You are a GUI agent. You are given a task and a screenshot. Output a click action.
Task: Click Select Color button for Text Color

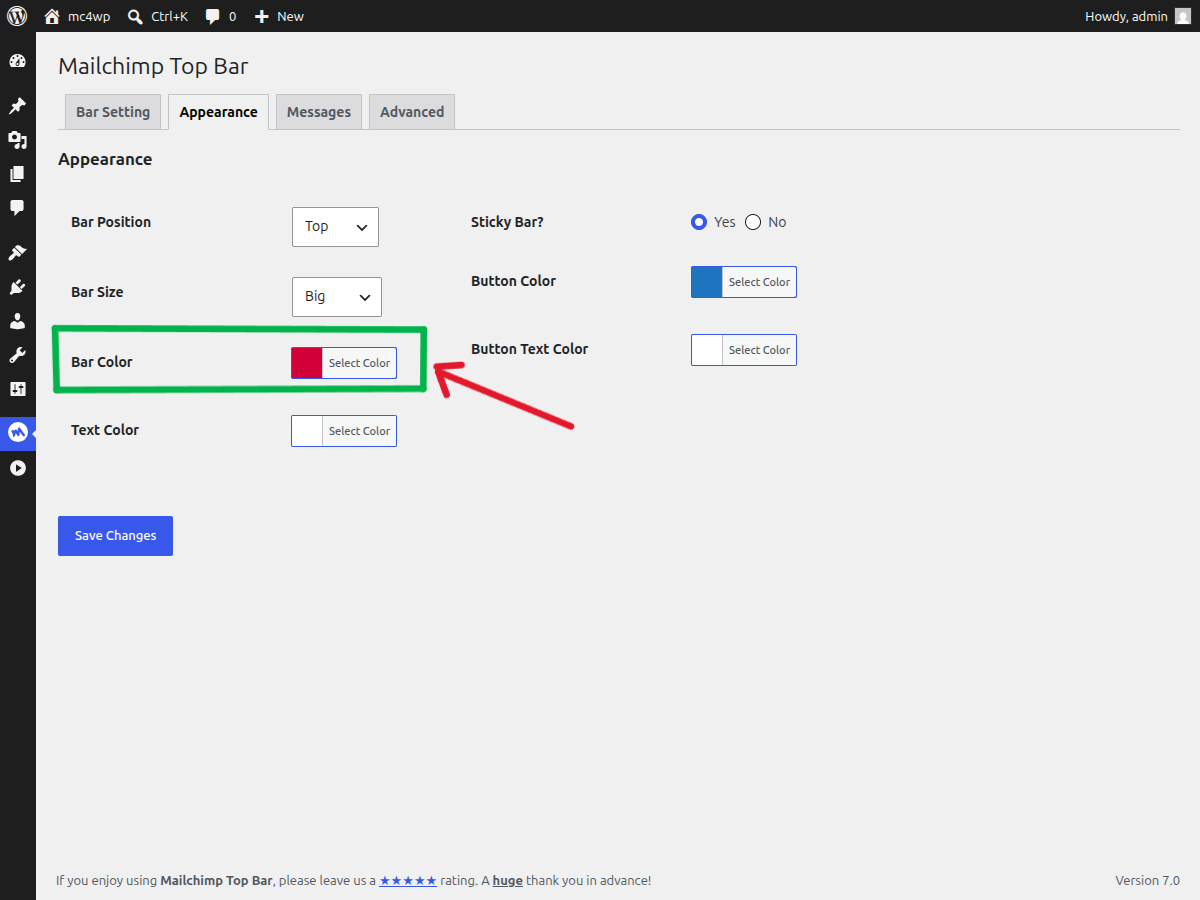tap(359, 431)
